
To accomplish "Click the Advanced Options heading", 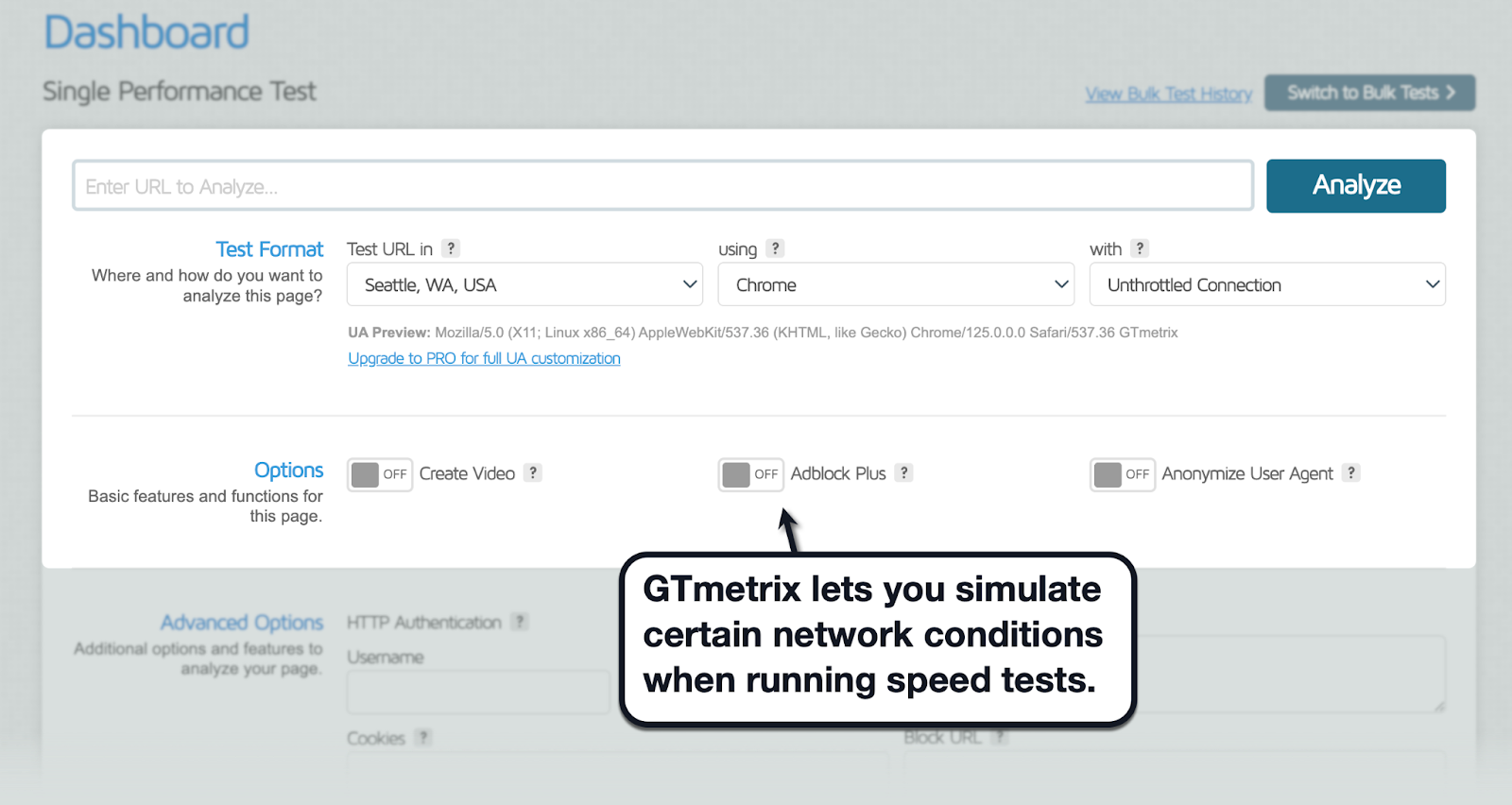I will [242, 623].
